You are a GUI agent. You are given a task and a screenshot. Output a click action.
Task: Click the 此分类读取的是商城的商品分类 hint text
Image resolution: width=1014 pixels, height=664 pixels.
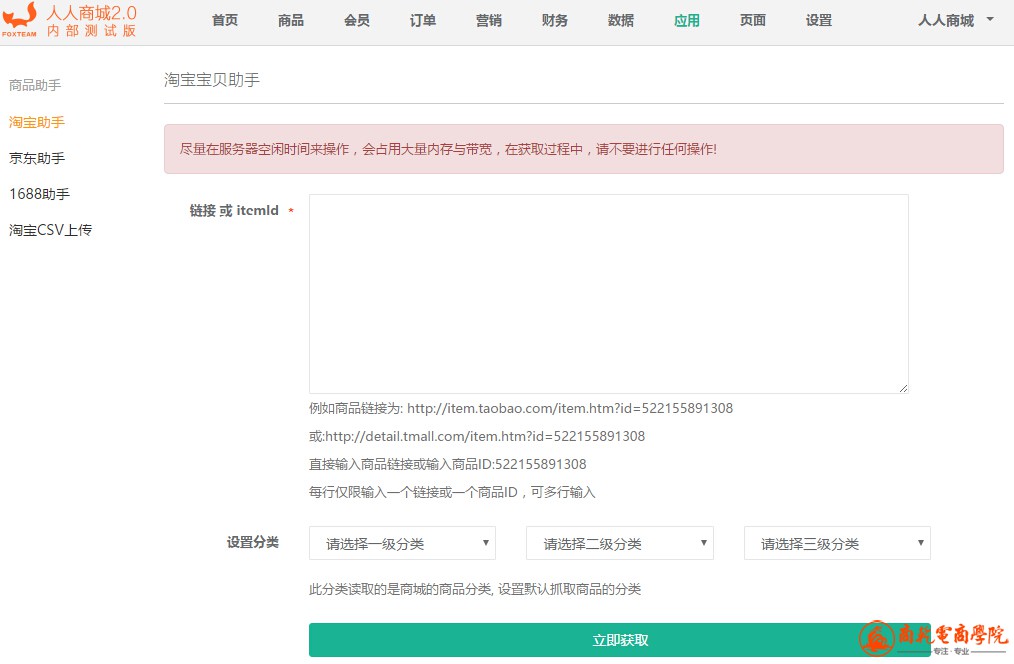coord(475,589)
